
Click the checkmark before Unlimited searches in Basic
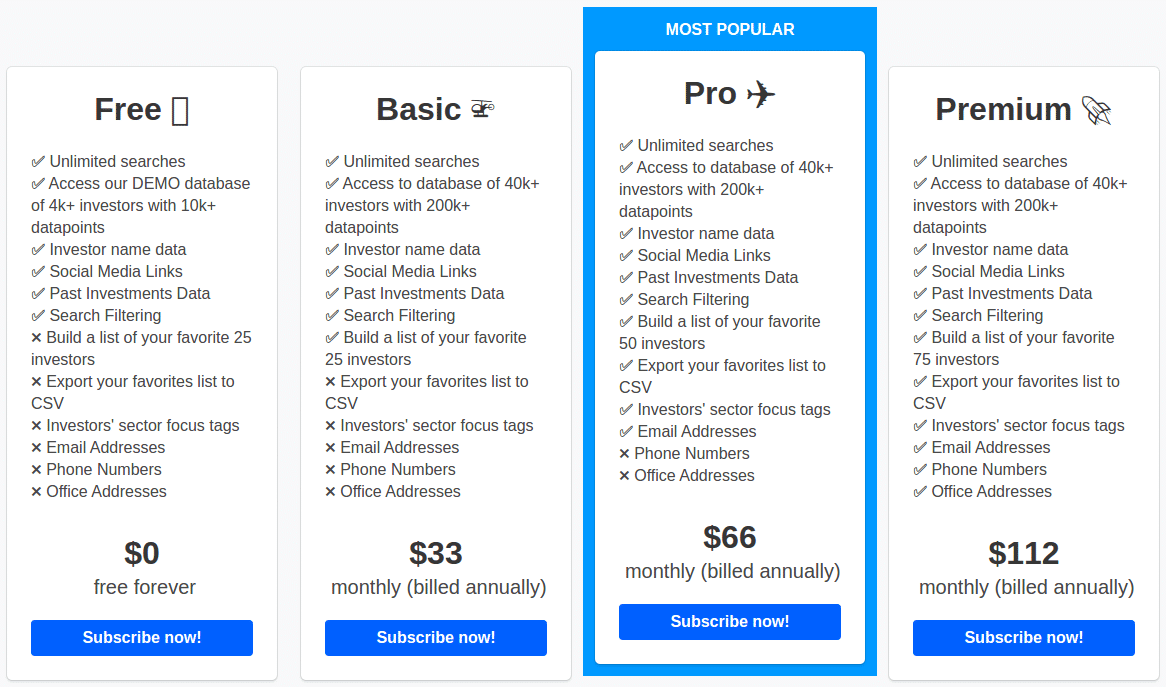point(332,161)
